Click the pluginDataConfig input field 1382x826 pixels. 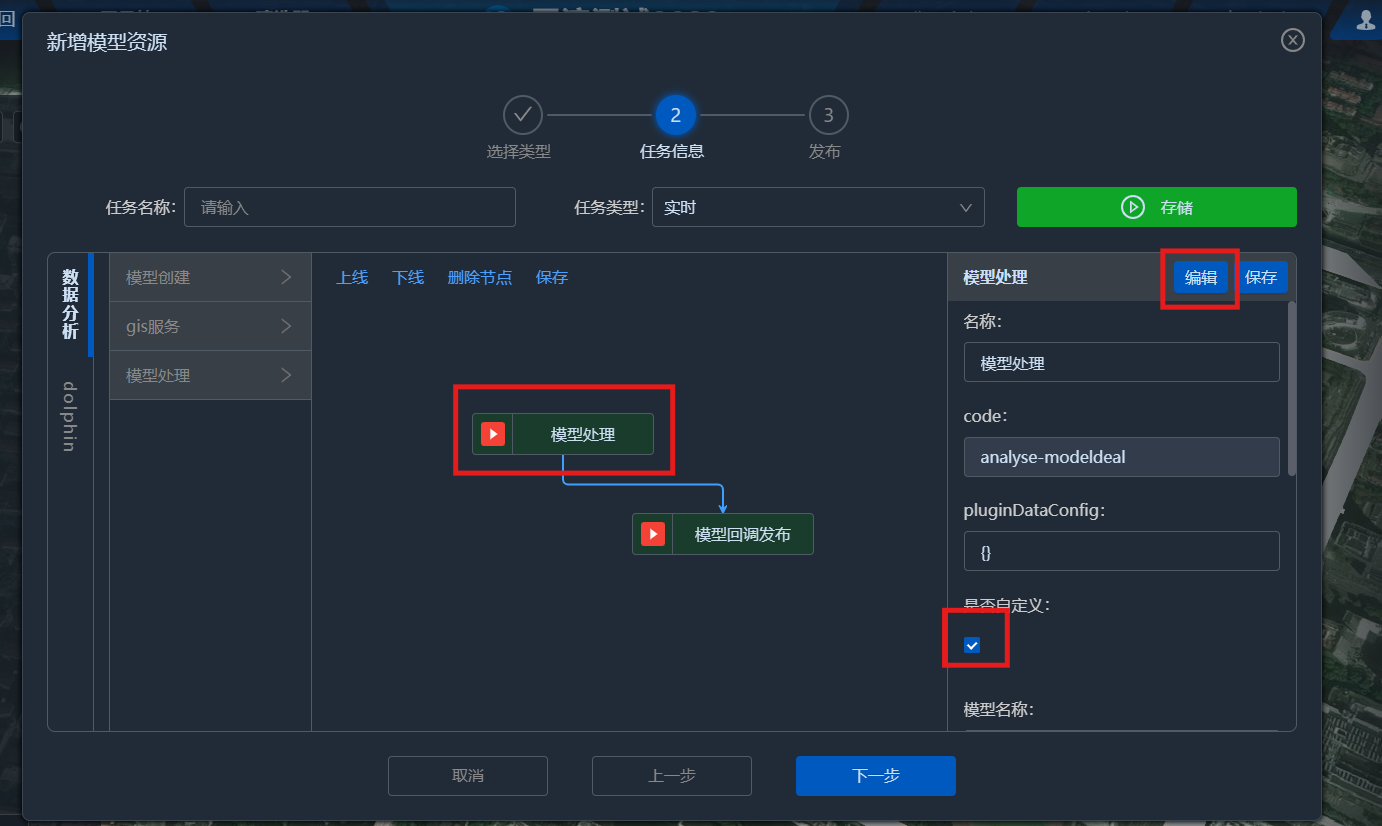tap(1122, 551)
